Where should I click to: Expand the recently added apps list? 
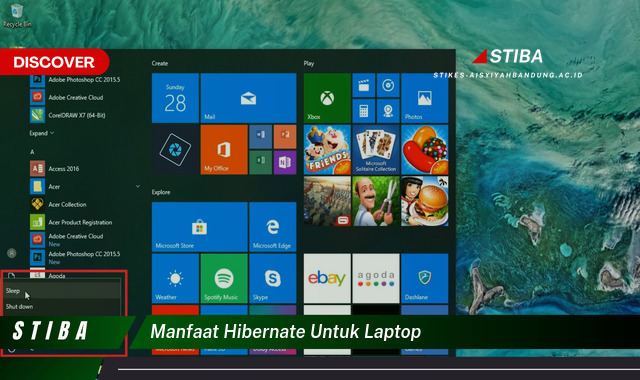pos(42,133)
